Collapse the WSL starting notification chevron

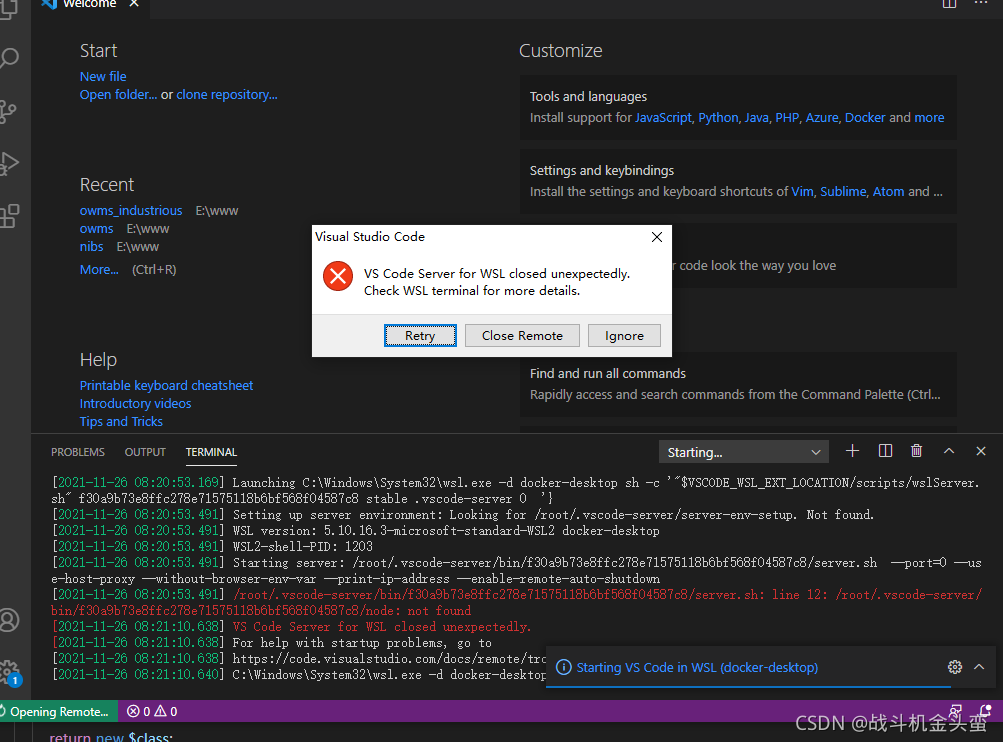click(x=978, y=667)
